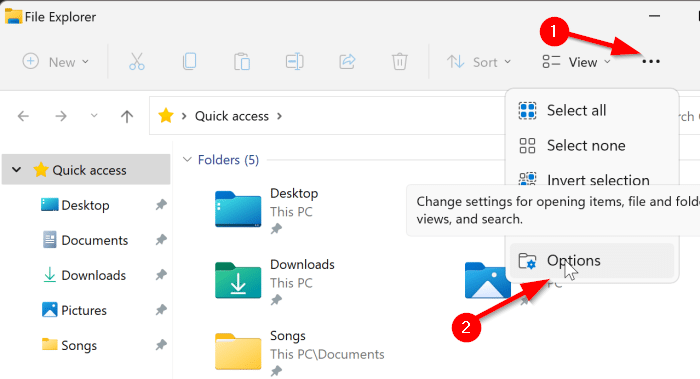Click the star icon in address bar
The width and height of the screenshot is (700, 379).
tap(166, 116)
